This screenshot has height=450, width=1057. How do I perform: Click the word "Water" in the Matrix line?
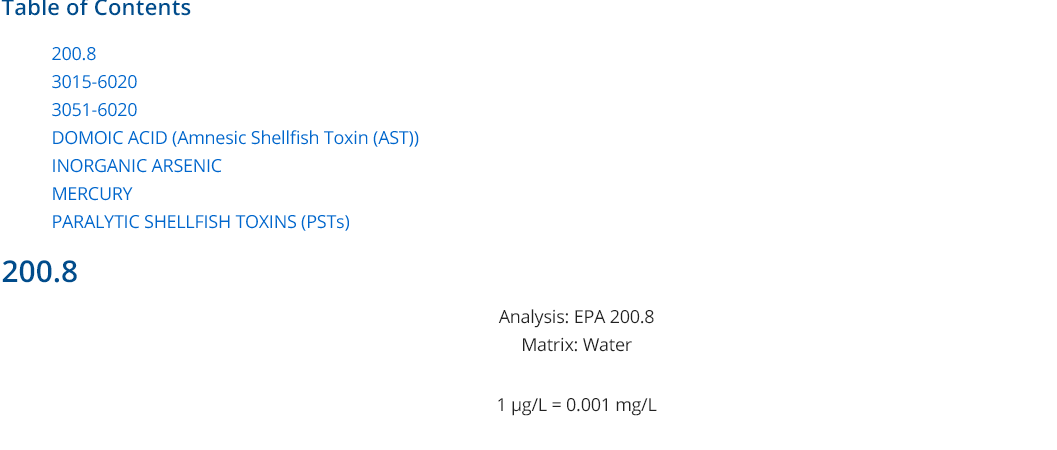click(x=607, y=345)
